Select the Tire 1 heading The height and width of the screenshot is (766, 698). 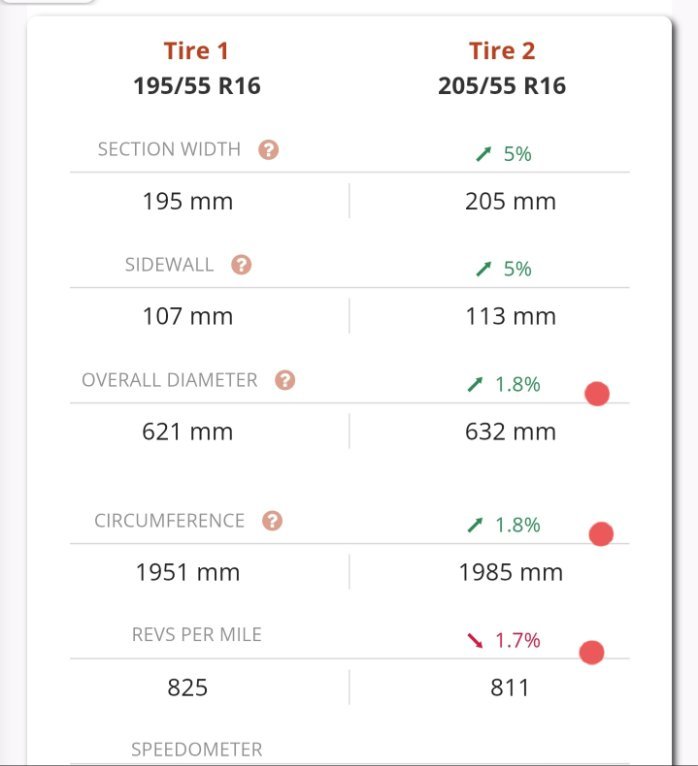click(196, 51)
